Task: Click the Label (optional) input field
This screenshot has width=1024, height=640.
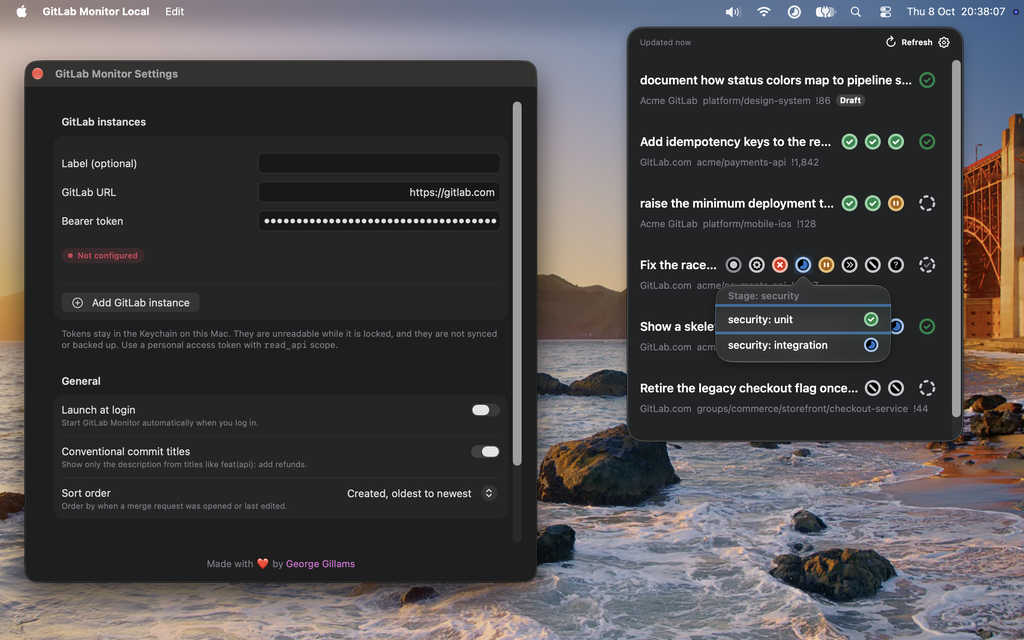Action: [379, 163]
